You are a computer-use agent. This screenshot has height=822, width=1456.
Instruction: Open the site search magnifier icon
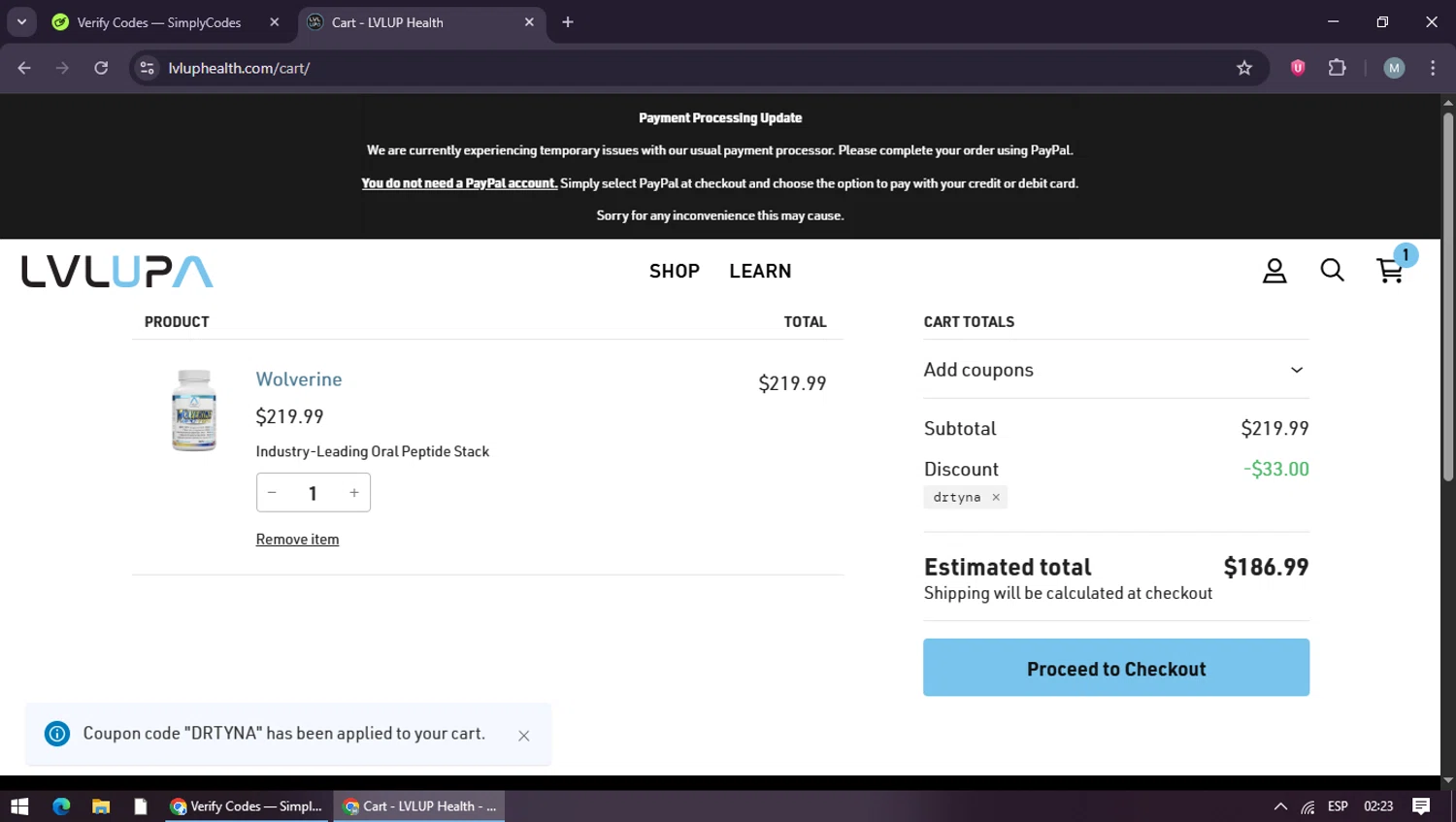(1332, 270)
